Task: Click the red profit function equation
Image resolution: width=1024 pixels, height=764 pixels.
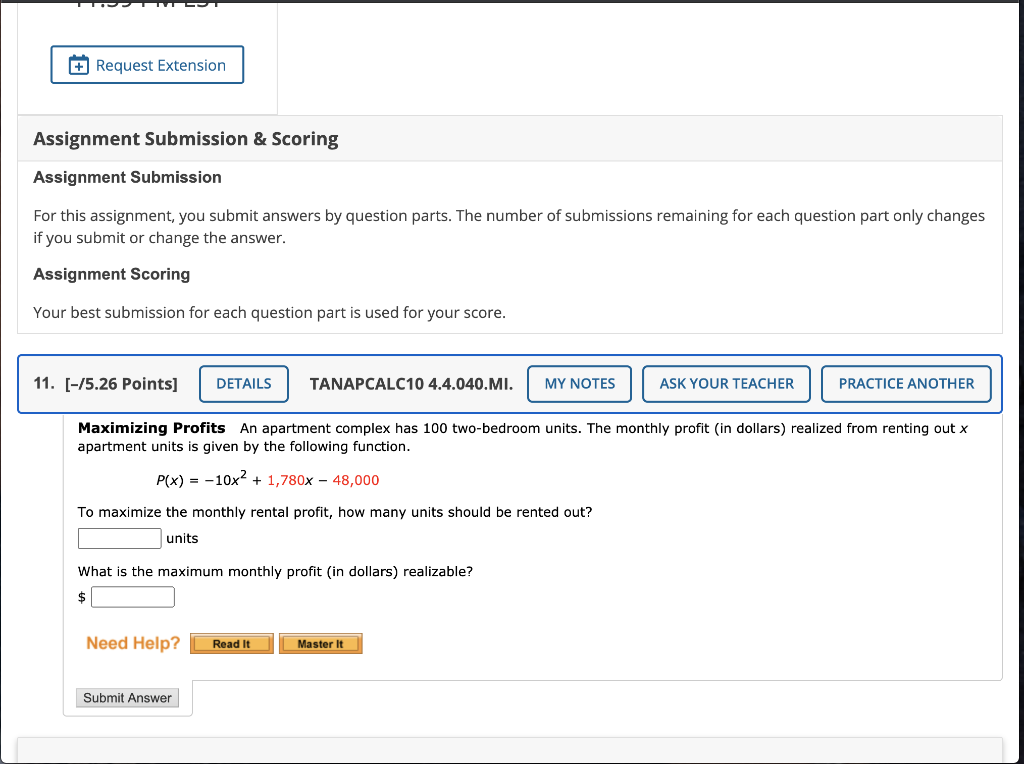Action: pyautogui.click(x=268, y=479)
